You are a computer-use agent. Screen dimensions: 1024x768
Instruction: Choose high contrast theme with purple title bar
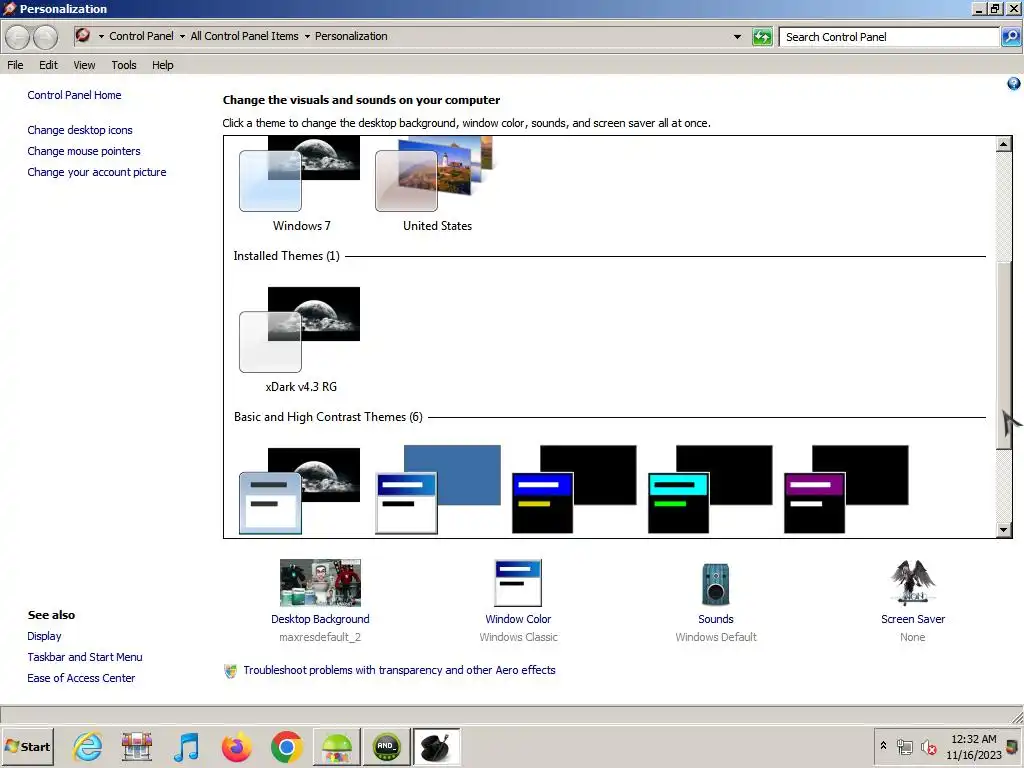tap(846, 490)
